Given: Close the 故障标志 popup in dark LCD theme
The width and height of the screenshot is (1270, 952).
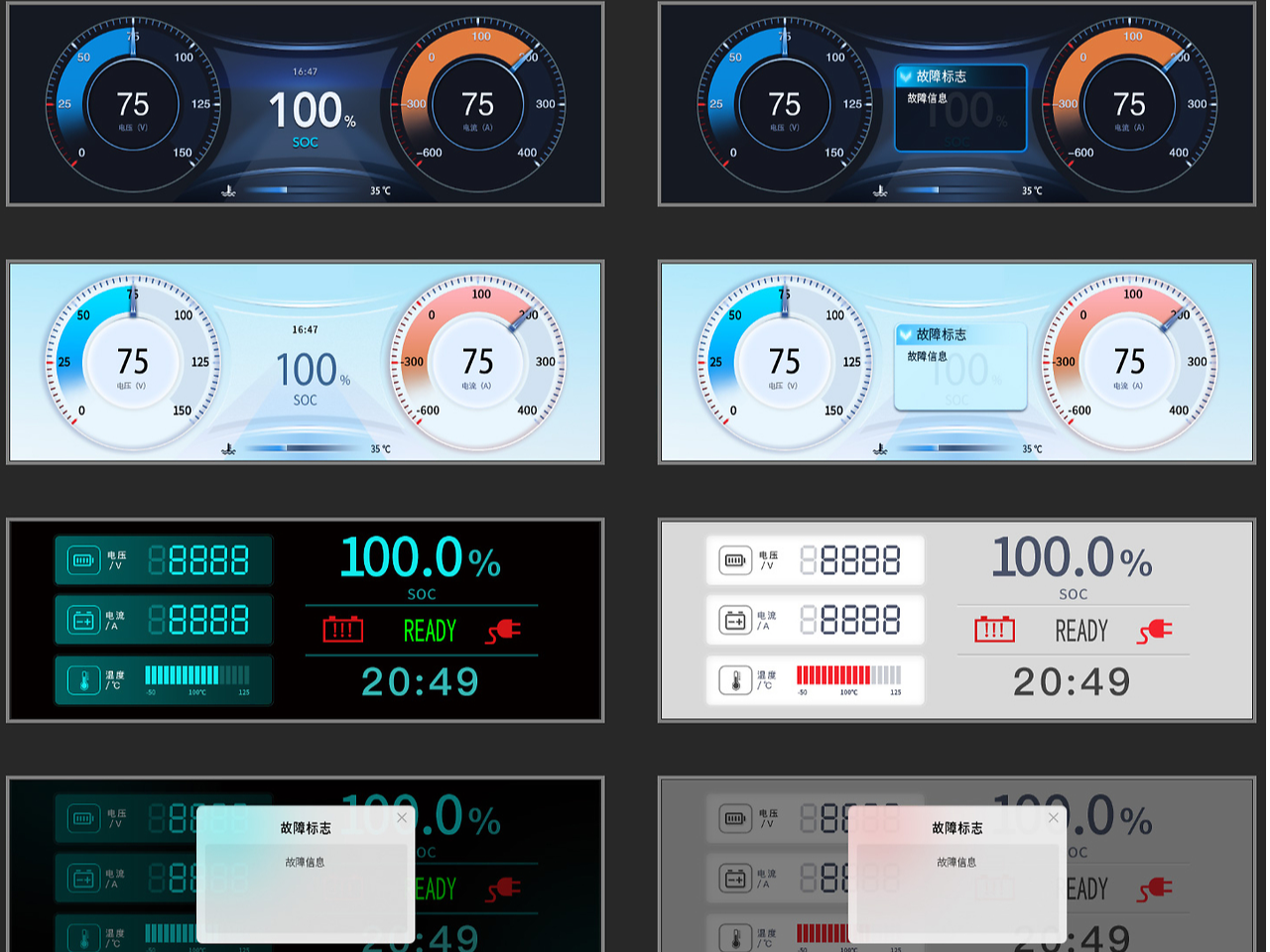Looking at the screenshot, I should [401, 817].
